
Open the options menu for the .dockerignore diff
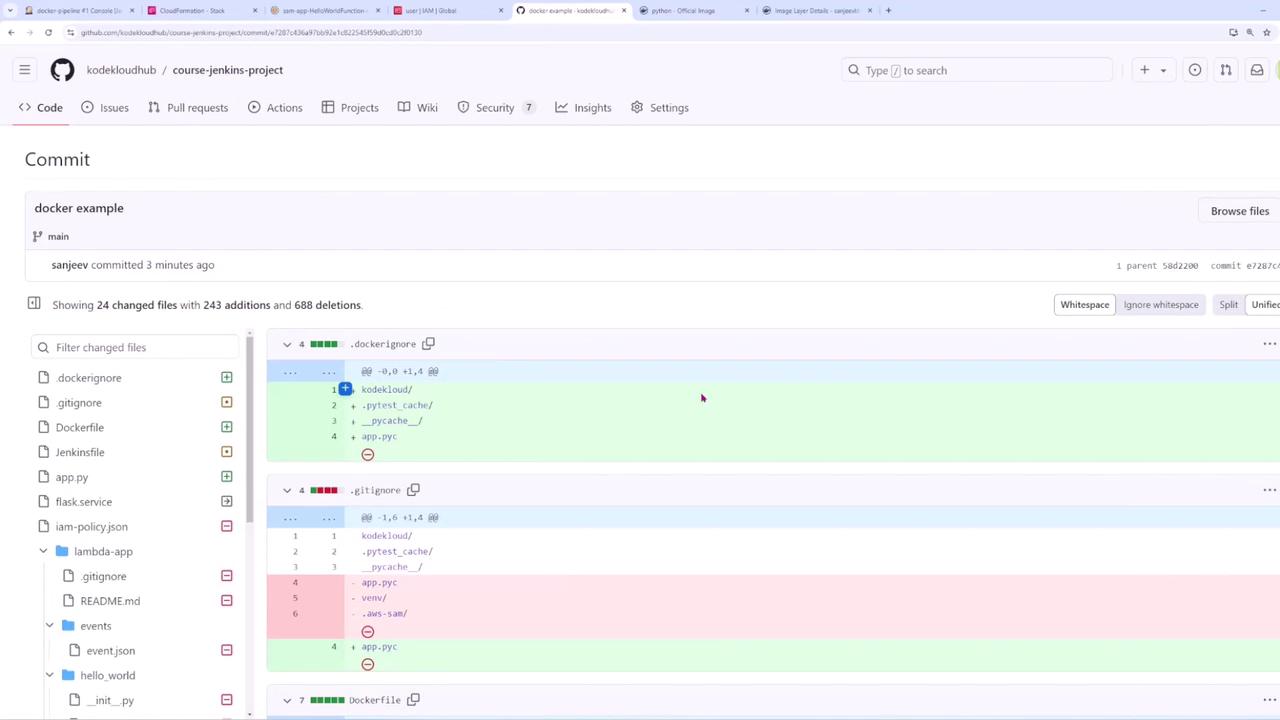1269,344
